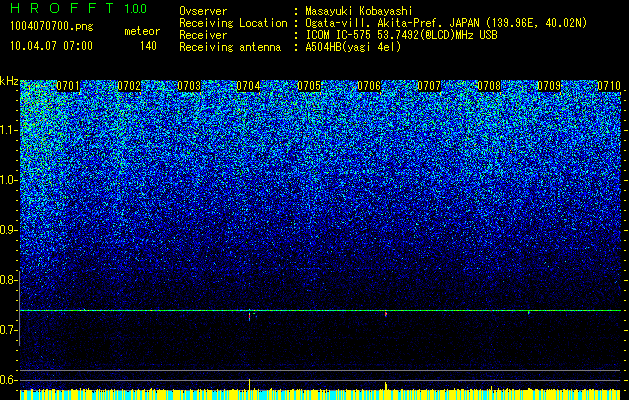
Task: Click the Receiving antenna label
Action: tap(230, 47)
